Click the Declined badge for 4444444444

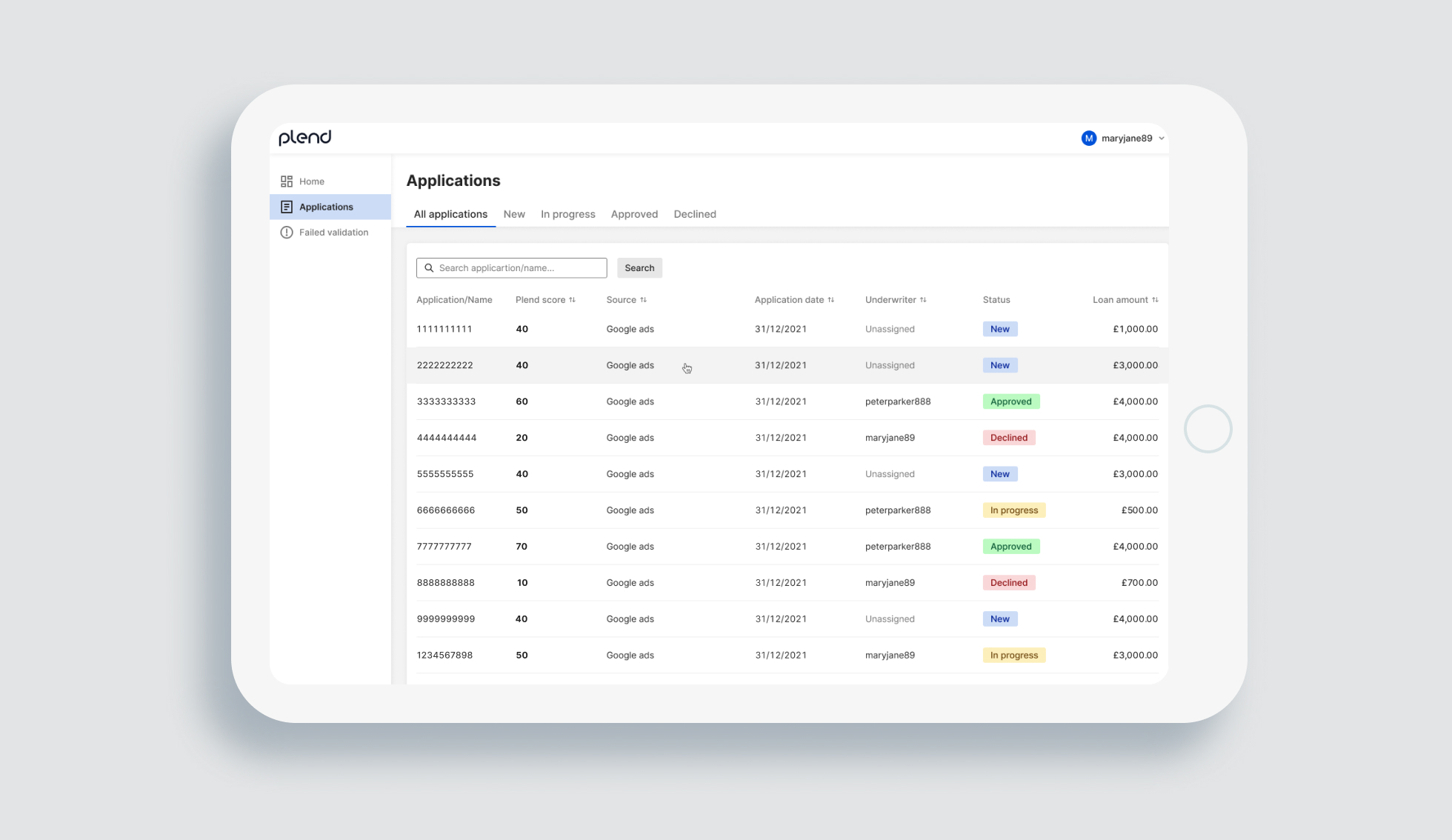tap(1009, 438)
